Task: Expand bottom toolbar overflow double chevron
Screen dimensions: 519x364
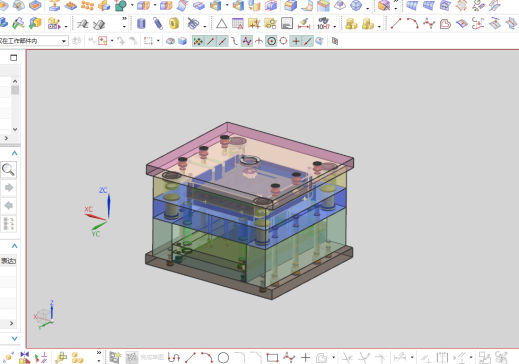Action: point(99,353)
